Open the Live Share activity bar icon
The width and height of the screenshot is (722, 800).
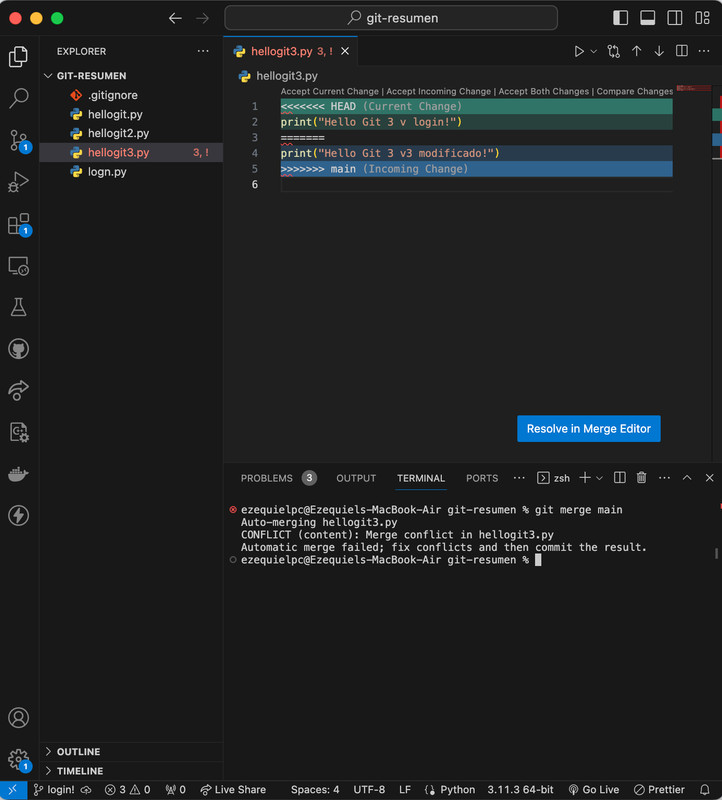point(18,390)
